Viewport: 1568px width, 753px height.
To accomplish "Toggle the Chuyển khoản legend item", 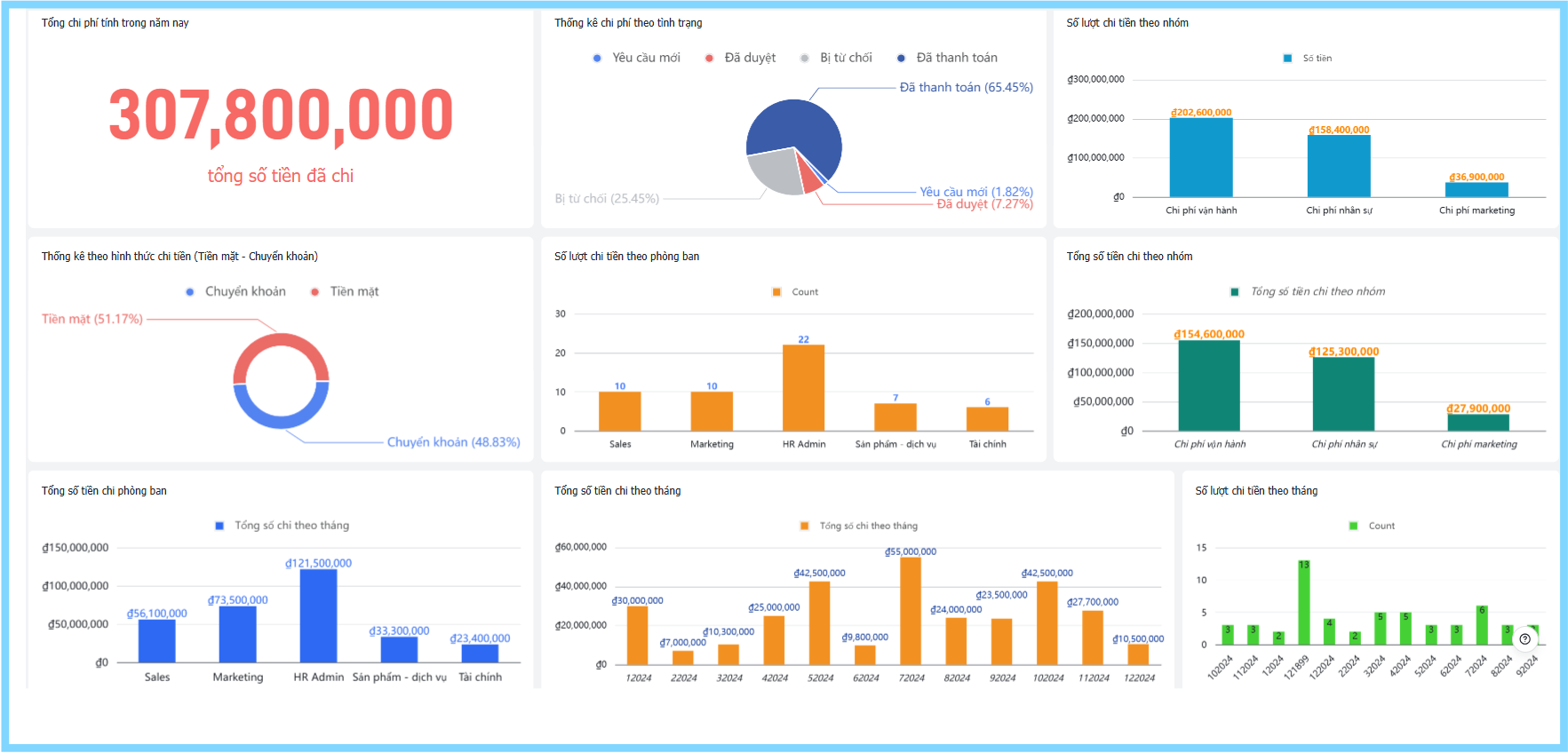I will [x=236, y=291].
